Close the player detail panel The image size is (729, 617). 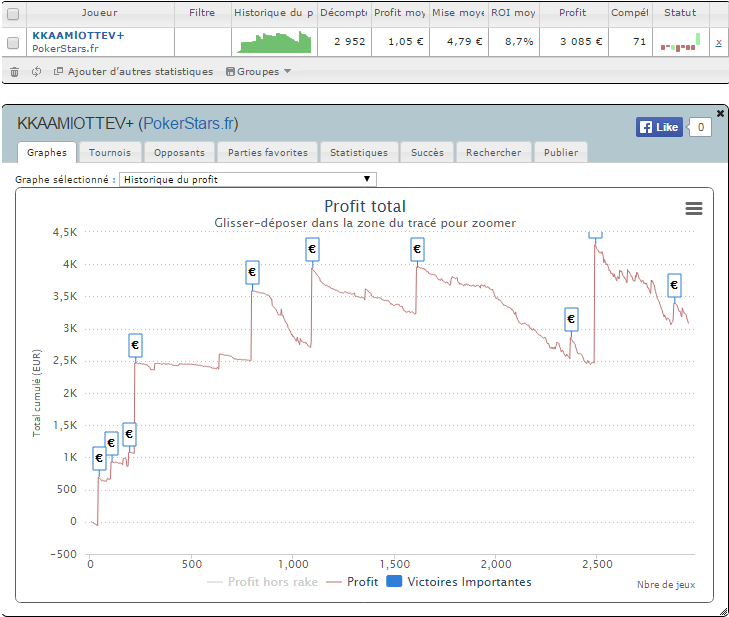720,113
